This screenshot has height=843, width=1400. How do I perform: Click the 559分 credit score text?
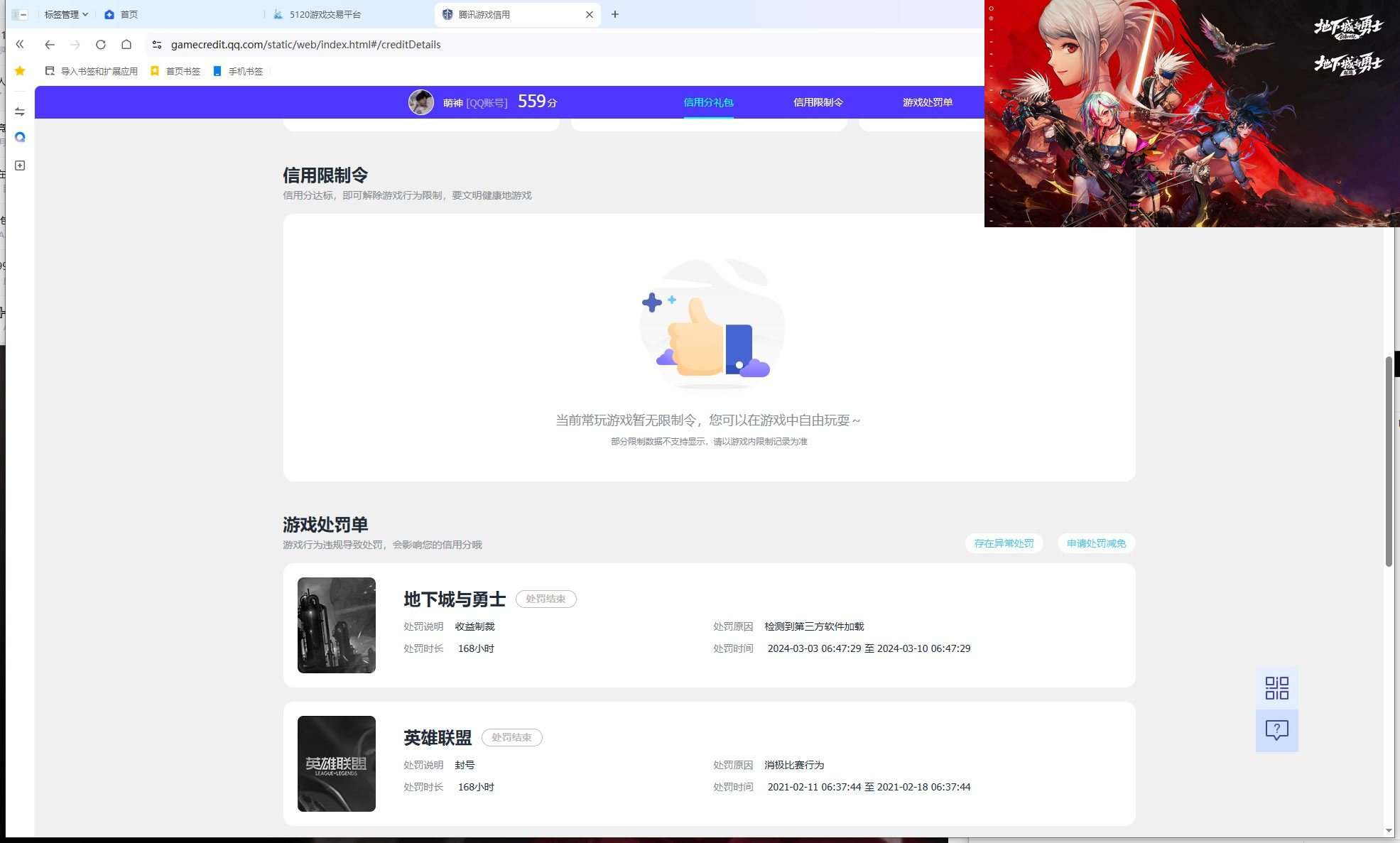[537, 102]
